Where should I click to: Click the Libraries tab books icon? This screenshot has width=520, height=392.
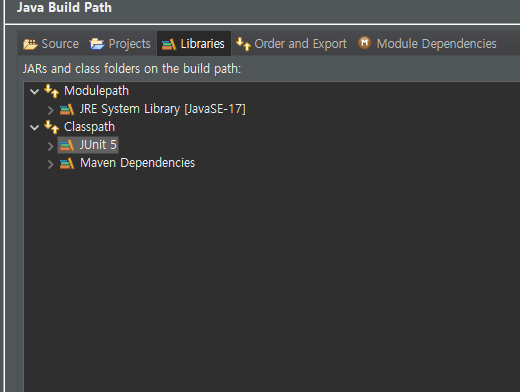pyautogui.click(x=169, y=44)
